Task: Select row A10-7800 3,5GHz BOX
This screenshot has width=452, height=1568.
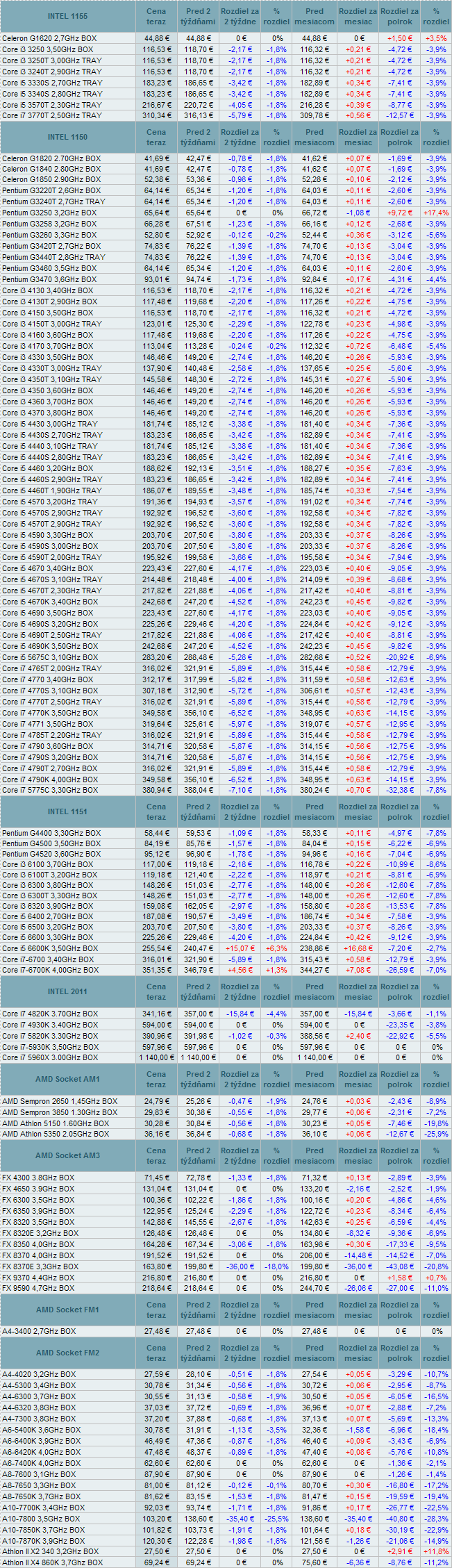Action: click(226, 1519)
